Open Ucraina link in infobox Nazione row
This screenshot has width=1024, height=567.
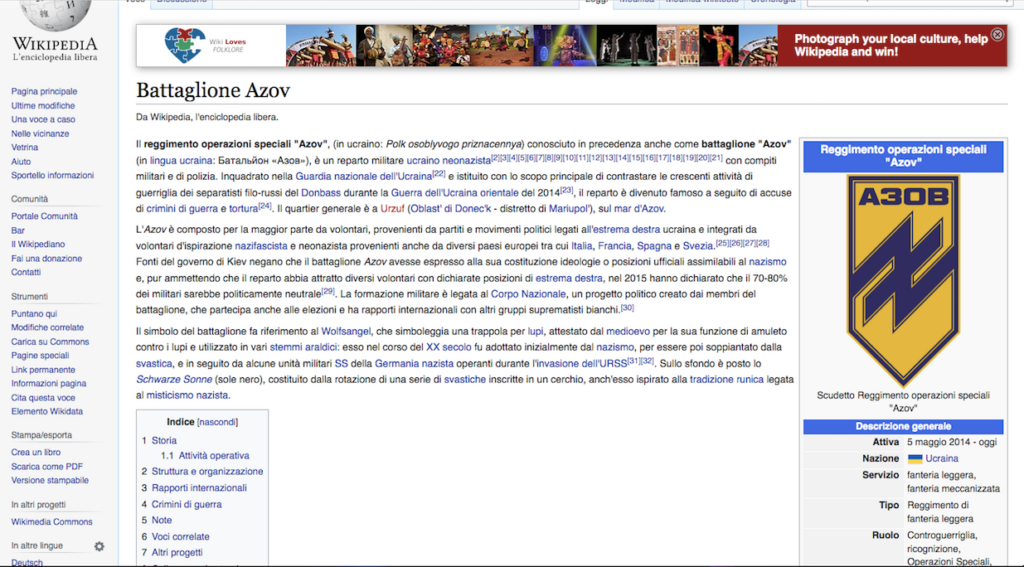click(x=941, y=459)
